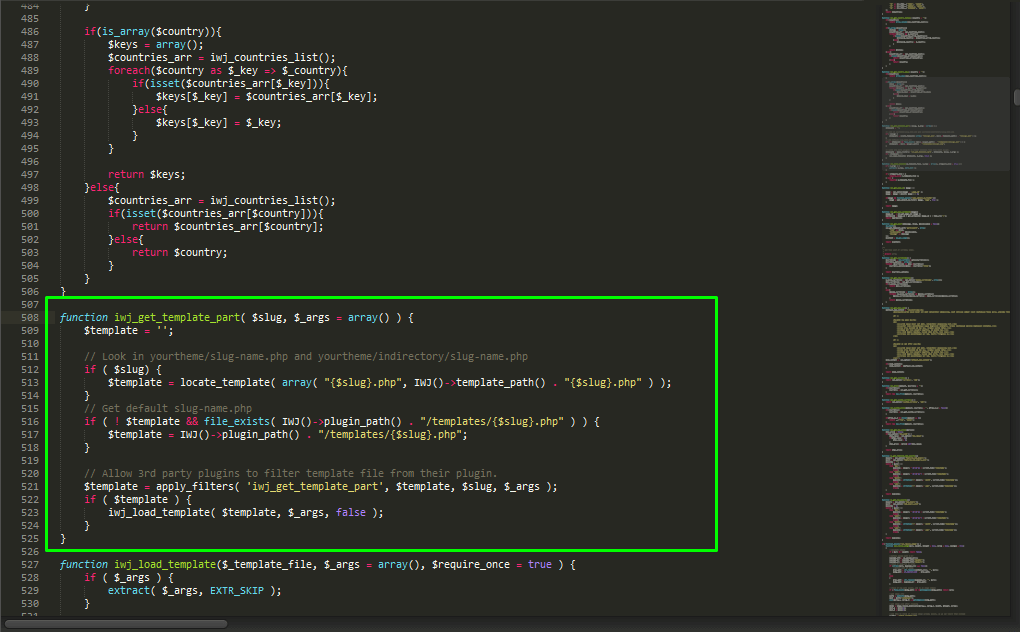Click the is_array call on line 486
This screenshot has width=1020, height=632.
(126, 31)
